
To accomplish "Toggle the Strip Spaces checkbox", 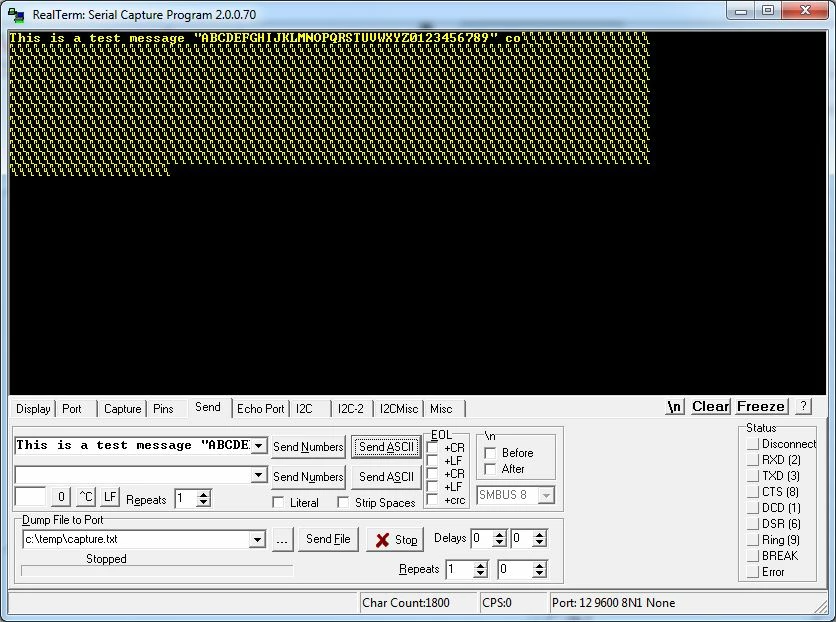I will 343,503.
